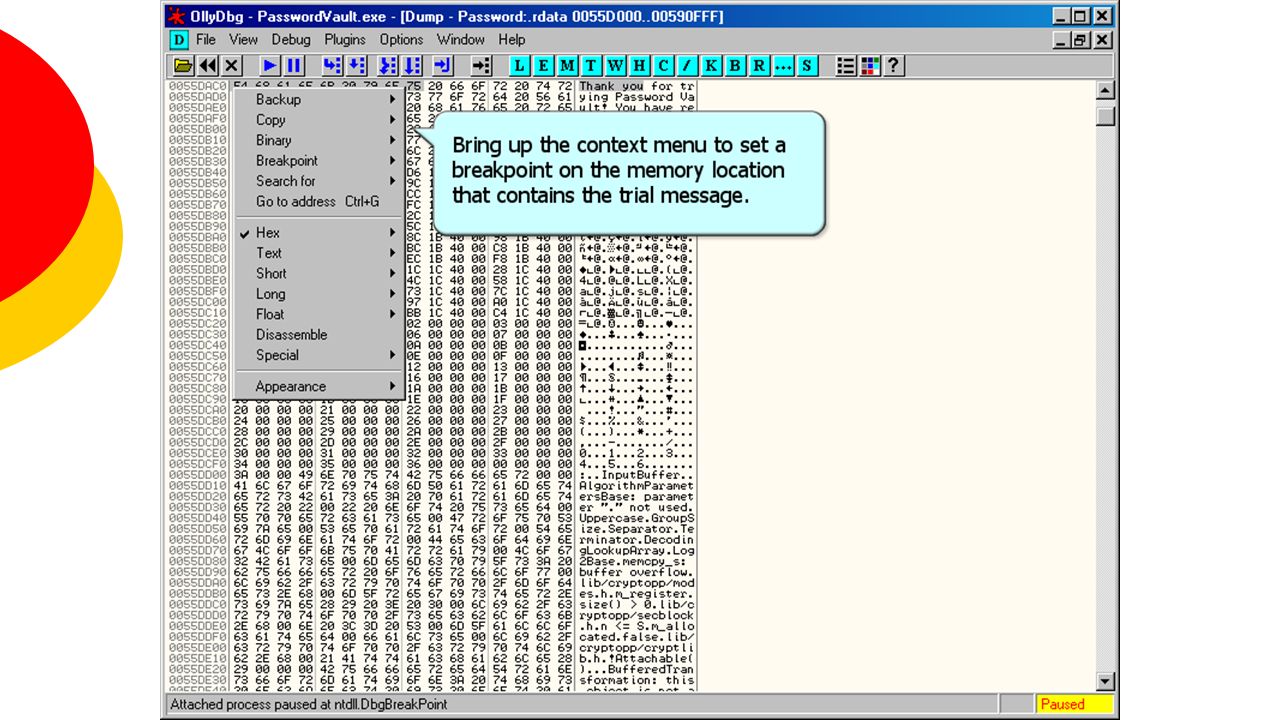1280x720 pixels.
Task: Open Windows list with W button
Action: point(615,66)
